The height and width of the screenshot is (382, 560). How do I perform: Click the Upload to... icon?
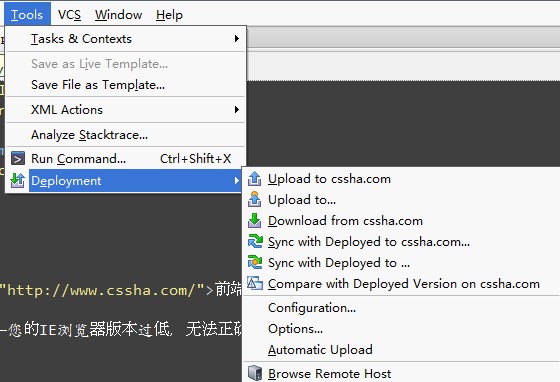(254, 199)
